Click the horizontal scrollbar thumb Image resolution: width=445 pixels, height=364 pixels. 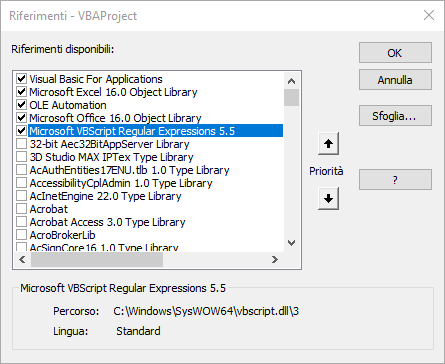(97, 259)
